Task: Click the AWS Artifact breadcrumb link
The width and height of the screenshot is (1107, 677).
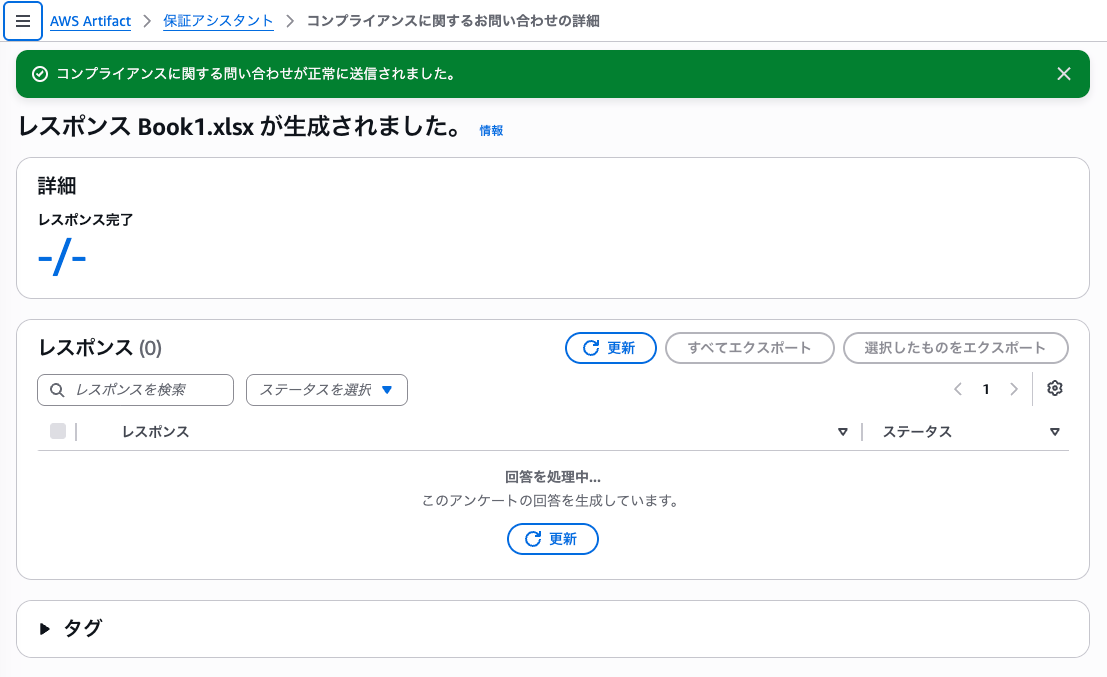Action: click(x=90, y=21)
